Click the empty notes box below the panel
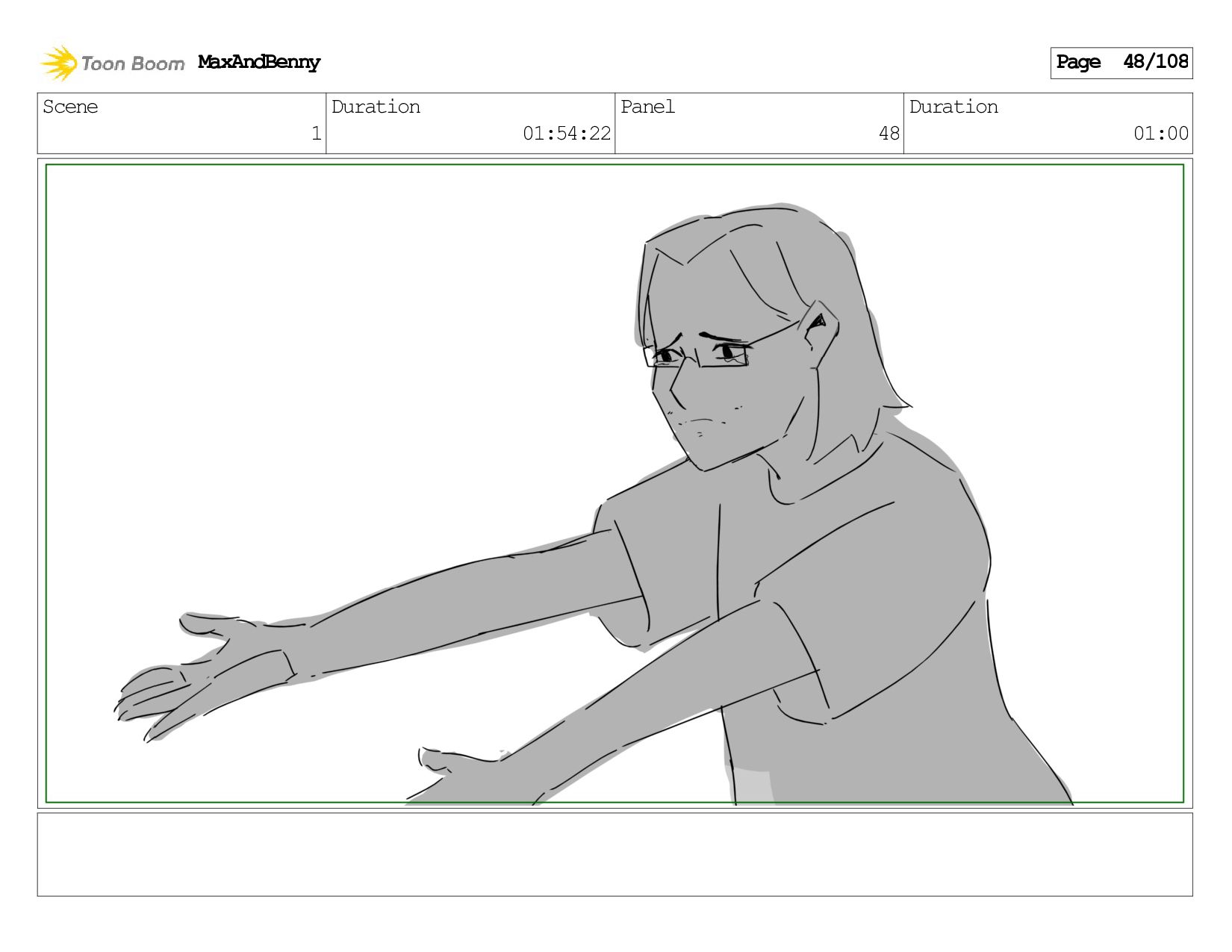This screenshot has width=1232, height=952. click(615, 855)
